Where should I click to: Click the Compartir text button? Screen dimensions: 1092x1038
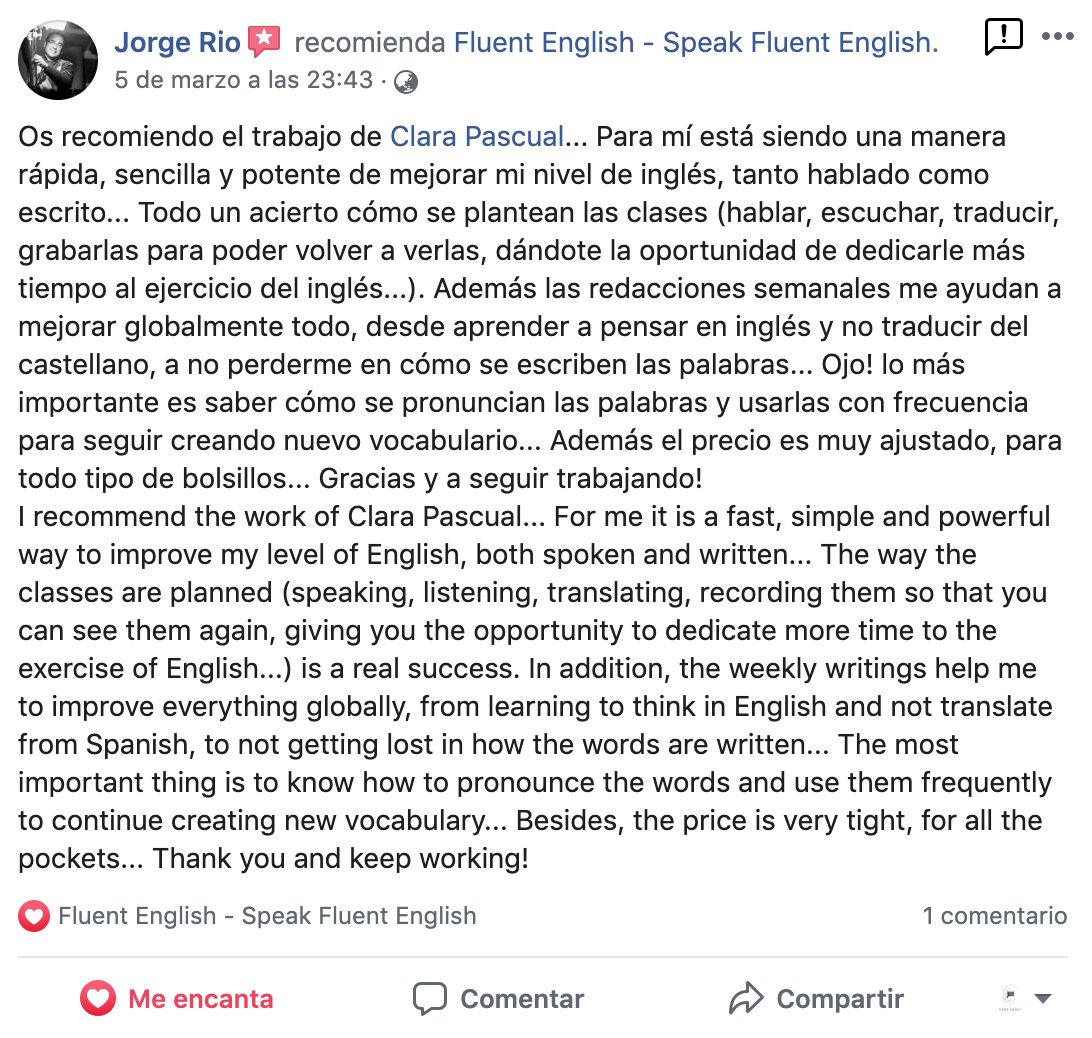coord(840,999)
